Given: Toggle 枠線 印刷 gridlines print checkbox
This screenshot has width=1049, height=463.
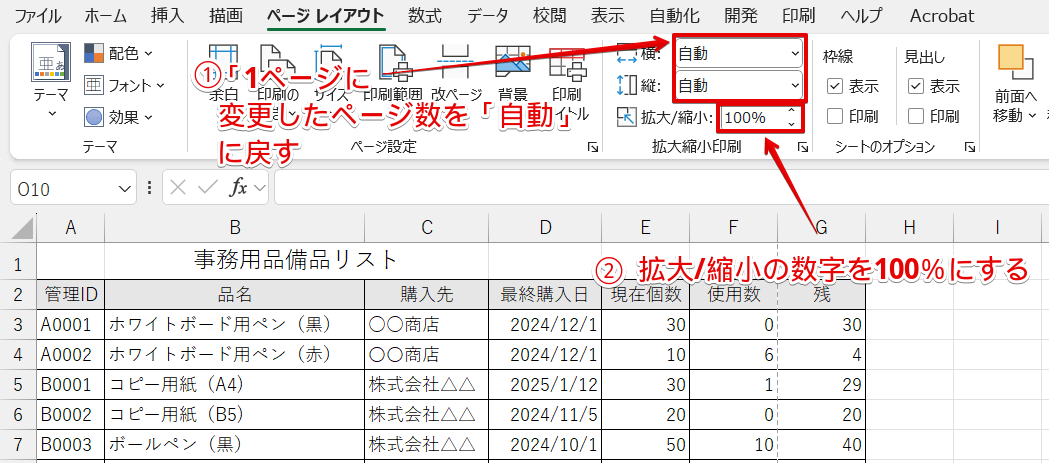Looking at the screenshot, I should [x=834, y=116].
